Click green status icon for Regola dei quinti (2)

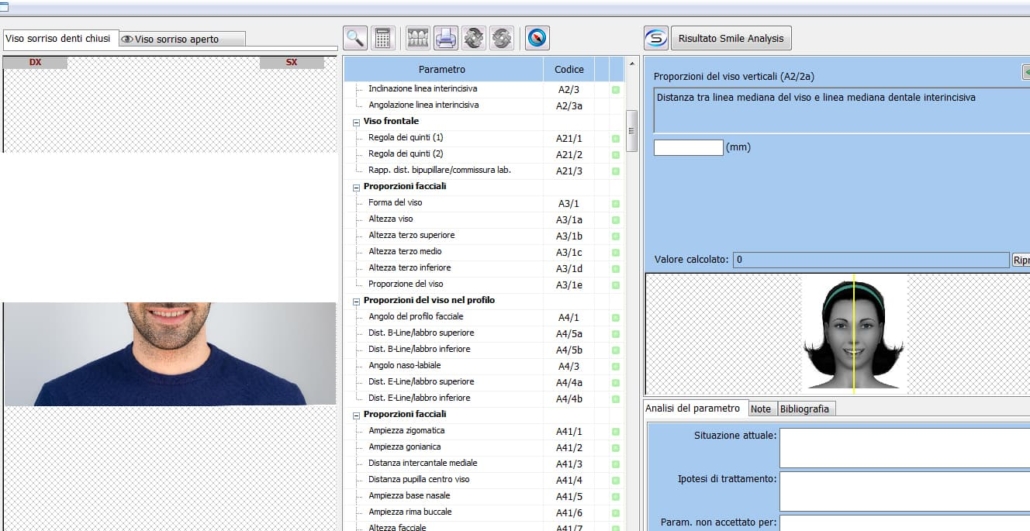(x=616, y=155)
